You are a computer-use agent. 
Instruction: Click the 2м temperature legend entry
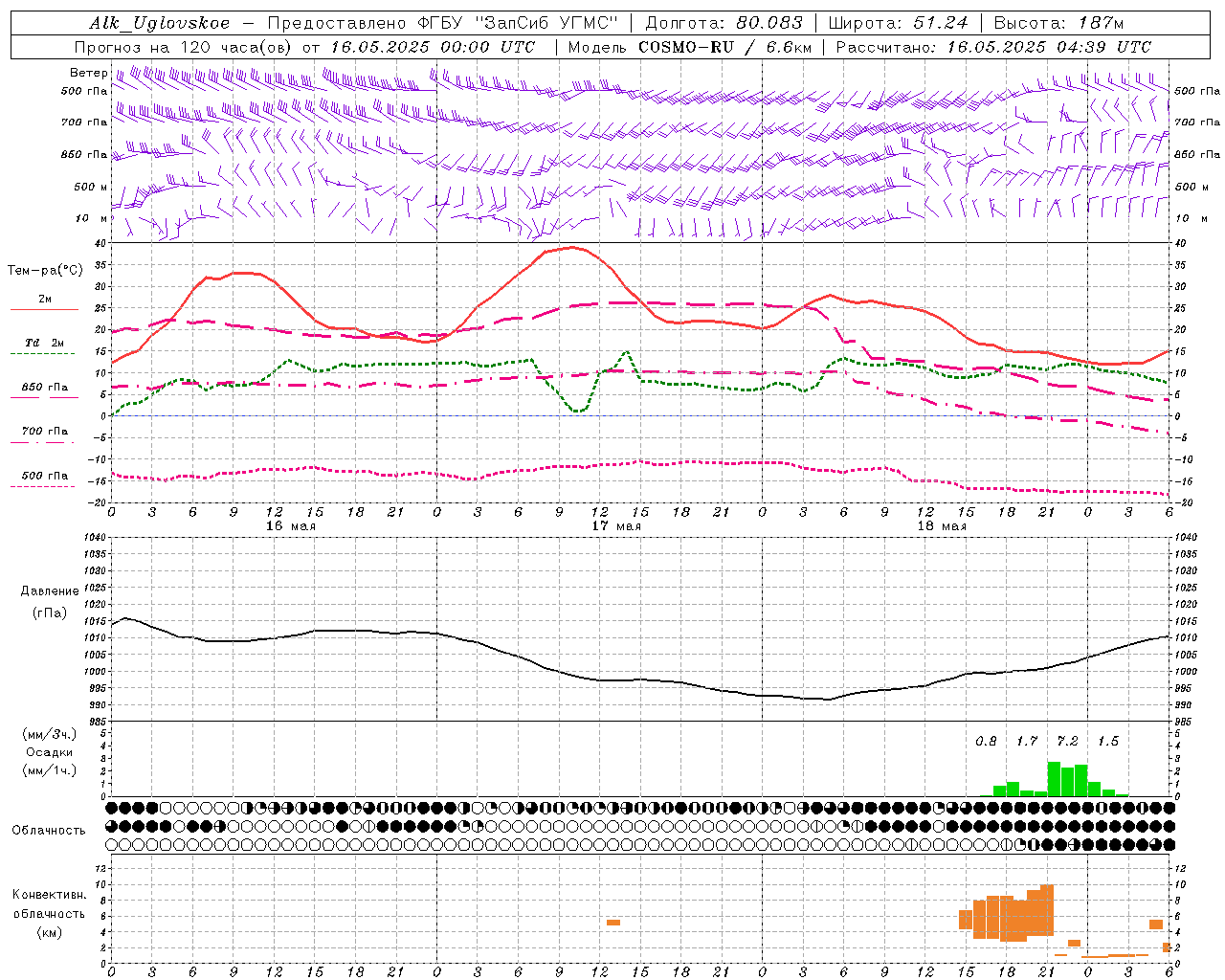coord(45,300)
